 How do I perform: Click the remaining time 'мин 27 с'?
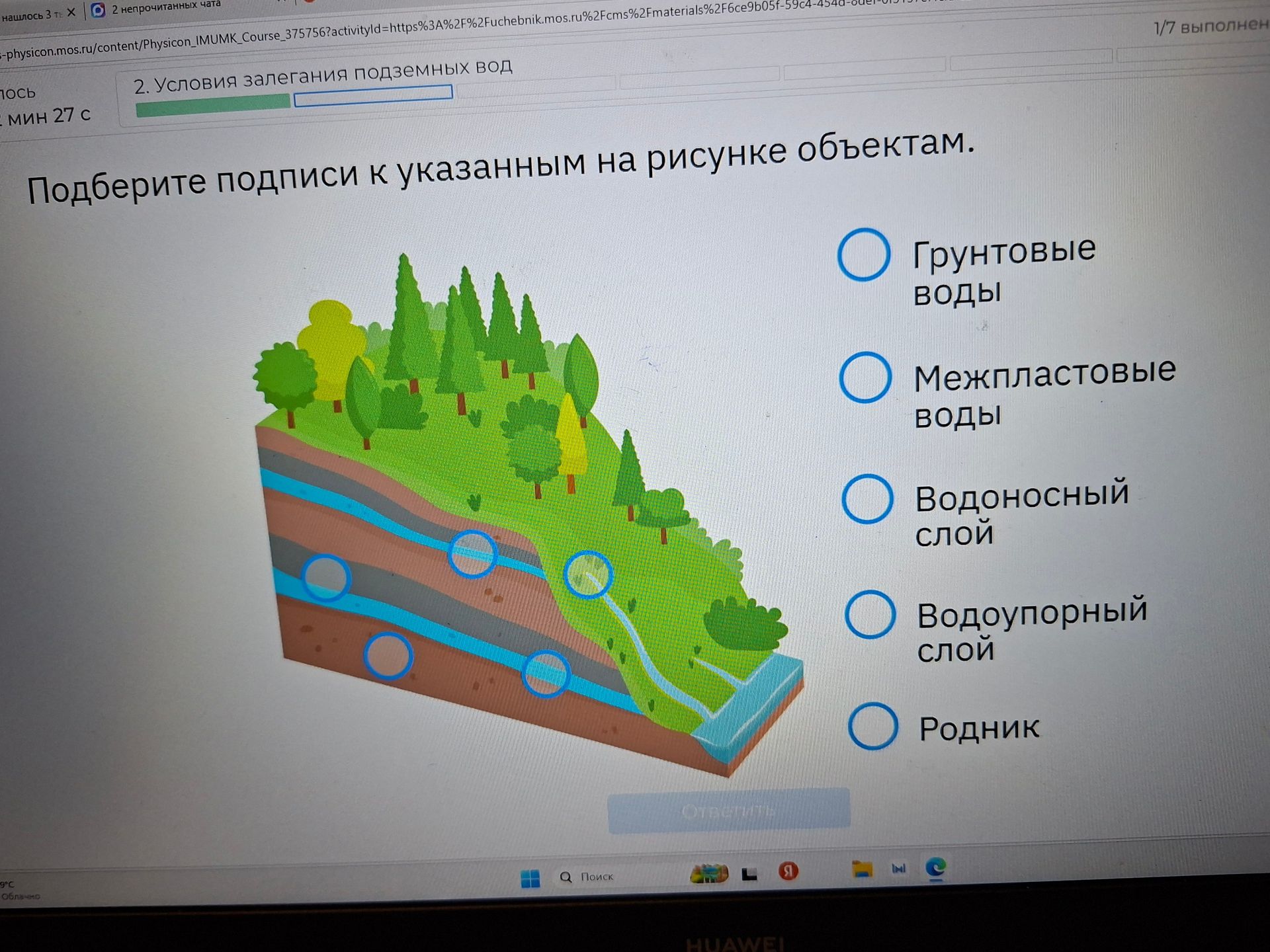point(48,116)
